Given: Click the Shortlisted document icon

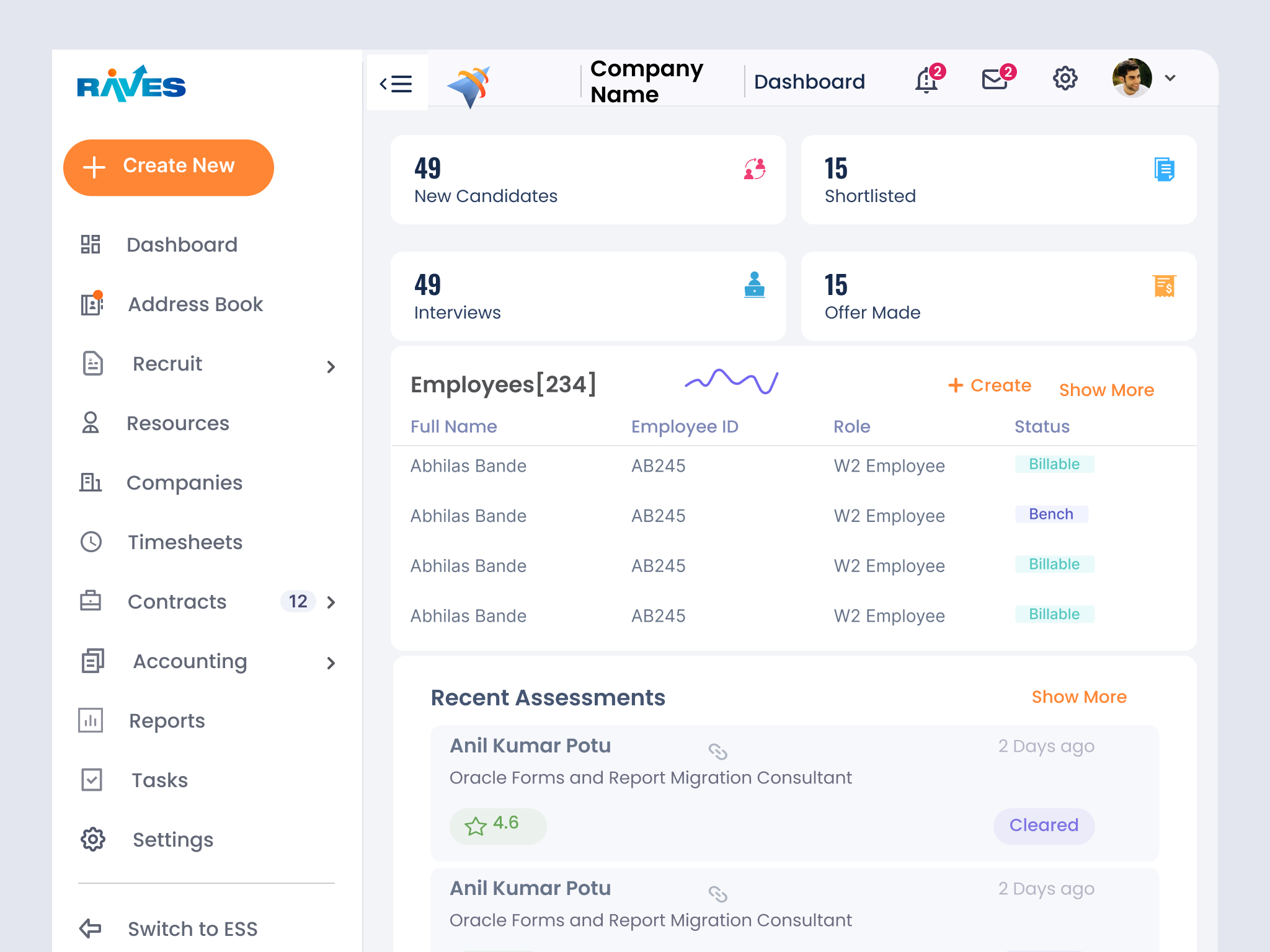Looking at the screenshot, I should 1165,169.
